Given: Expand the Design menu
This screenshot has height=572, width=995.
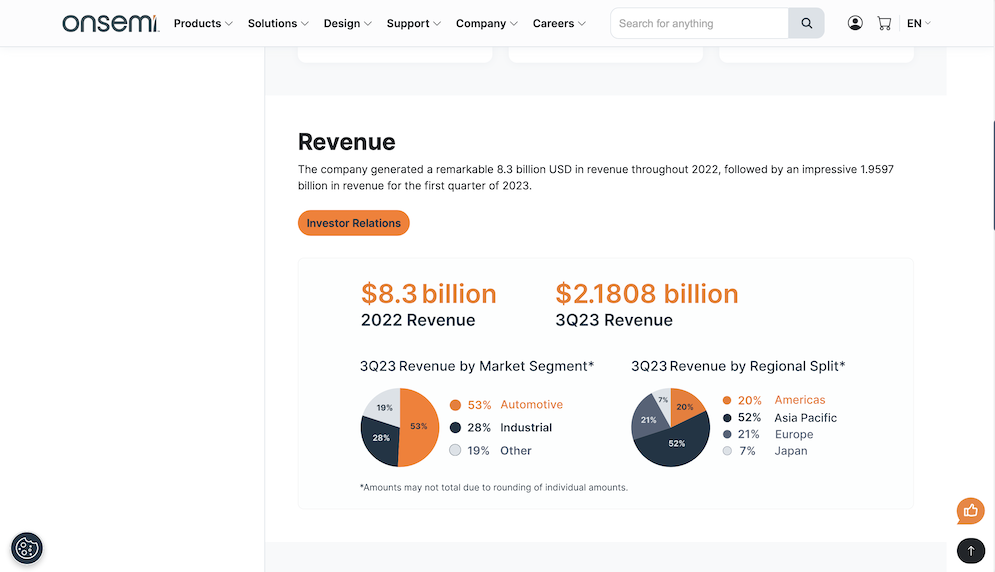Looking at the screenshot, I should (x=348, y=23).
